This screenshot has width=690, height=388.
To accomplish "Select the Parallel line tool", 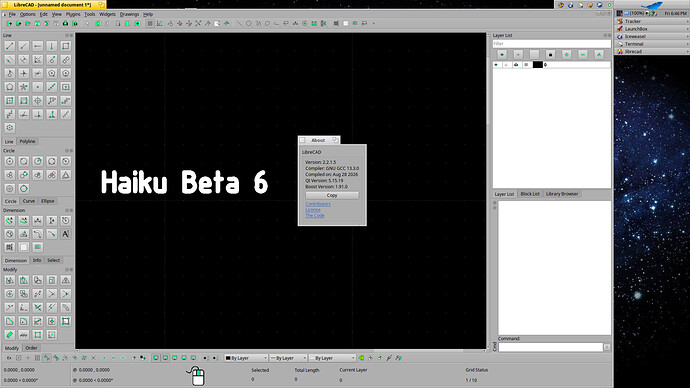I will click(10, 59).
